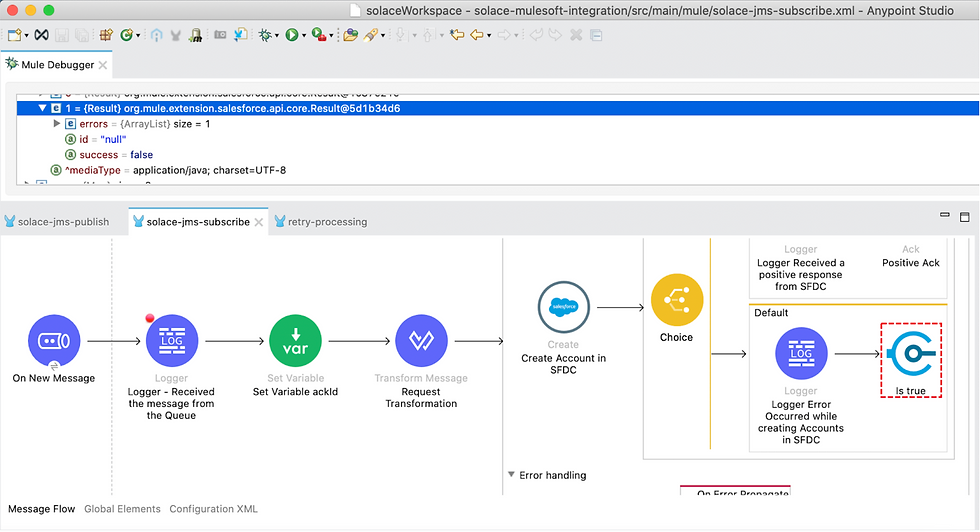
Task: Open Anypoint Exchange from the toolbar icon
Action: [41, 35]
